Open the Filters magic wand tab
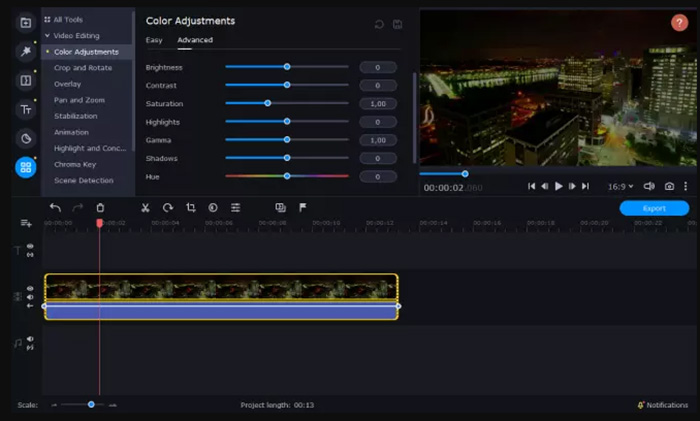 (x=25, y=51)
